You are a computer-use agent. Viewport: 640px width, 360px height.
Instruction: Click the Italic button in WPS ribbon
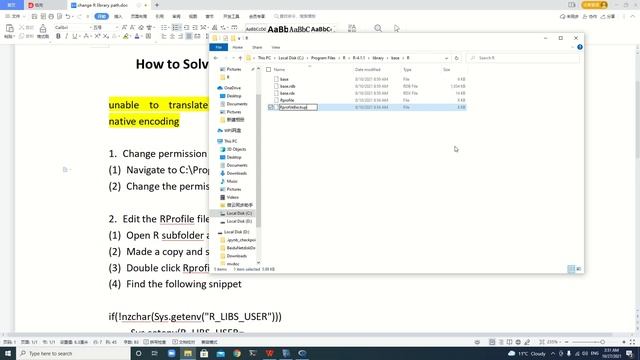point(66,36)
